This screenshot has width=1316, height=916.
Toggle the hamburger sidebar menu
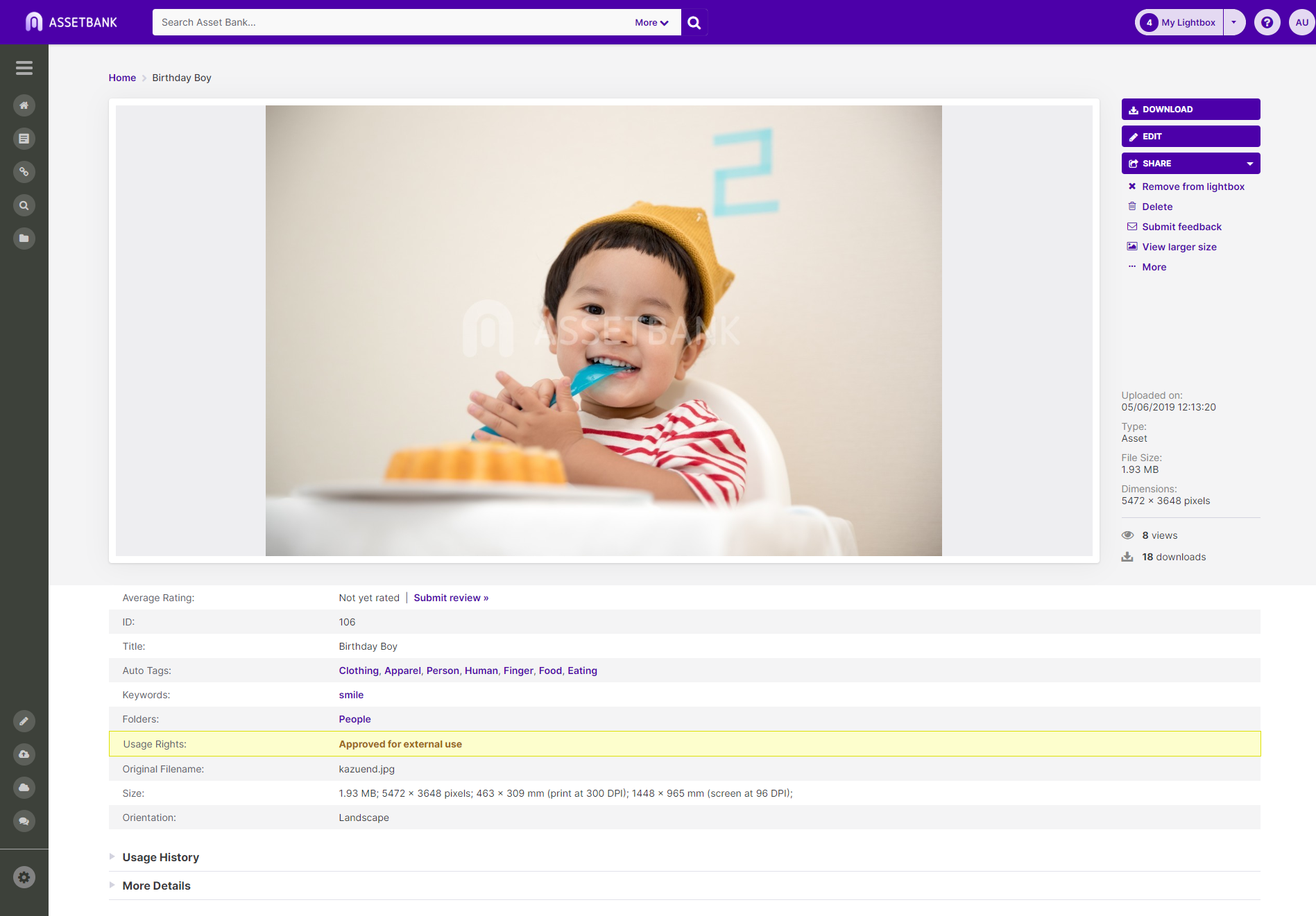[24, 68]
